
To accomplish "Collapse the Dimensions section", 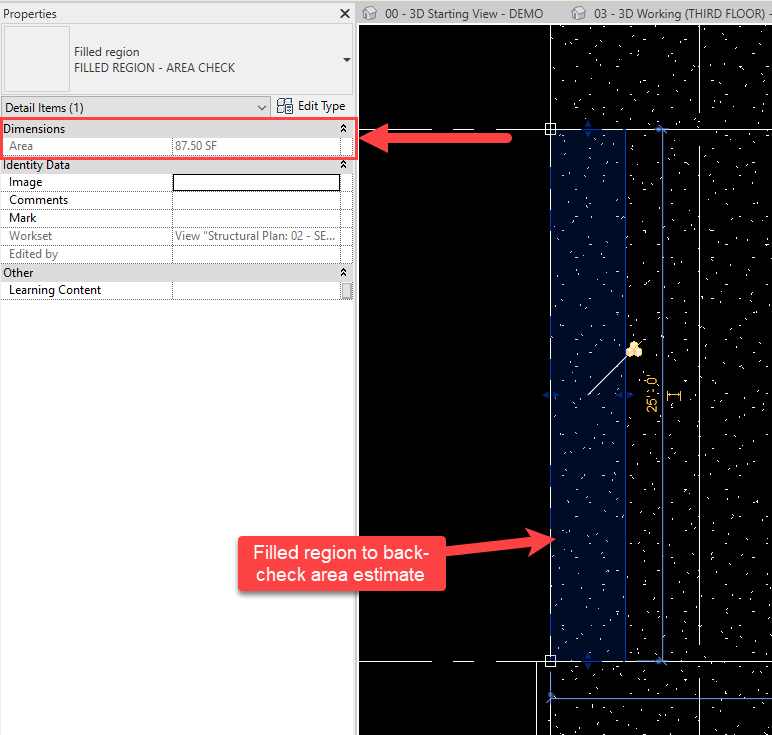I will [343, 128].
